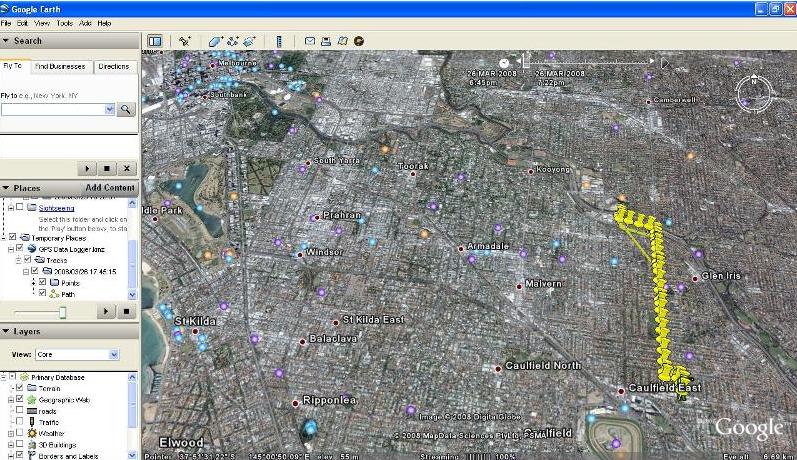Enable the roads layer checkbox
This screenshot has width=797, height=460.
[20, 411]
